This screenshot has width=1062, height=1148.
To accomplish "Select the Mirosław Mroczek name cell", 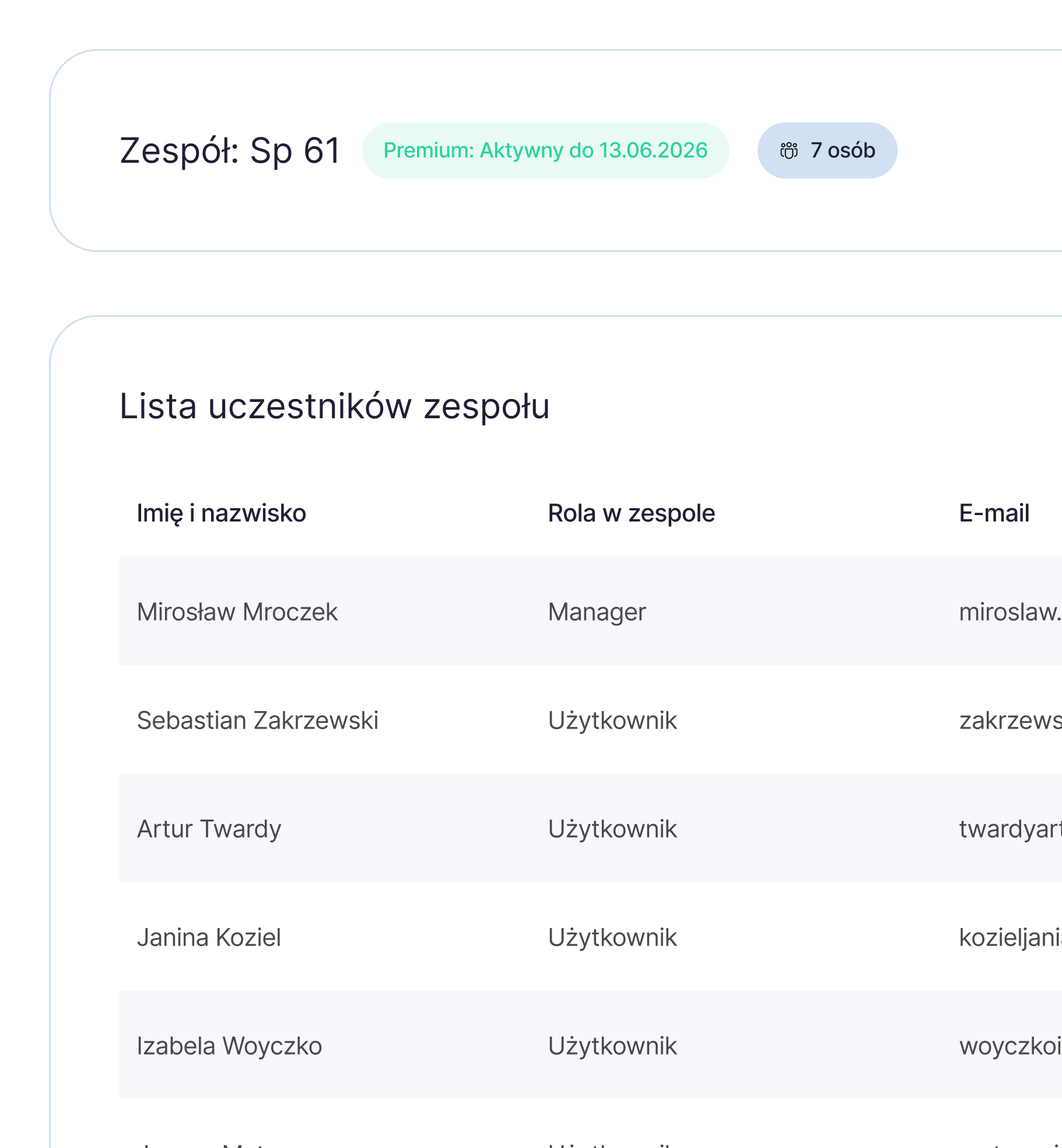I will tap(237, 612).
